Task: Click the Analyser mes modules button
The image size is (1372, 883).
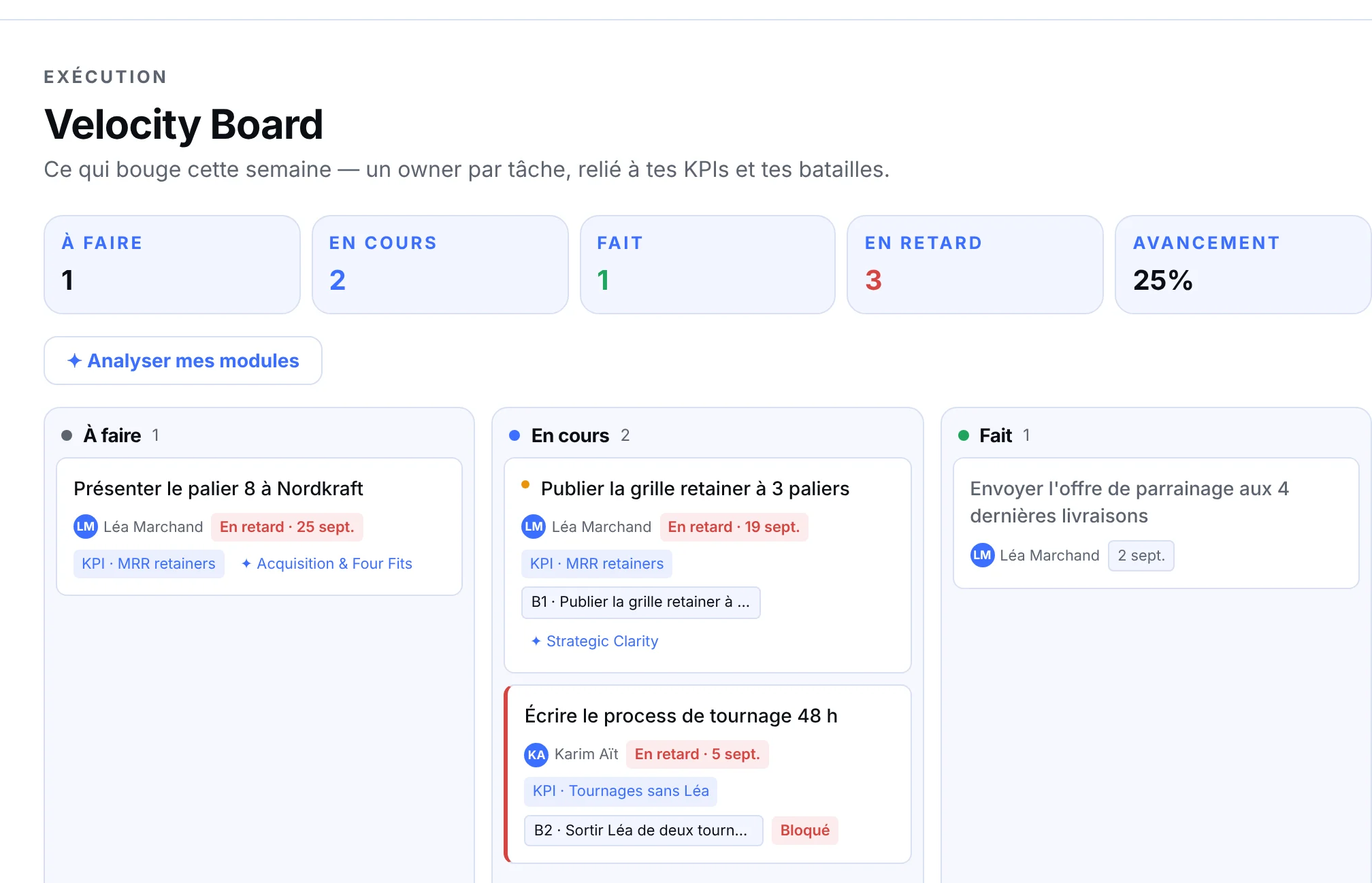Action: [183, 361]
